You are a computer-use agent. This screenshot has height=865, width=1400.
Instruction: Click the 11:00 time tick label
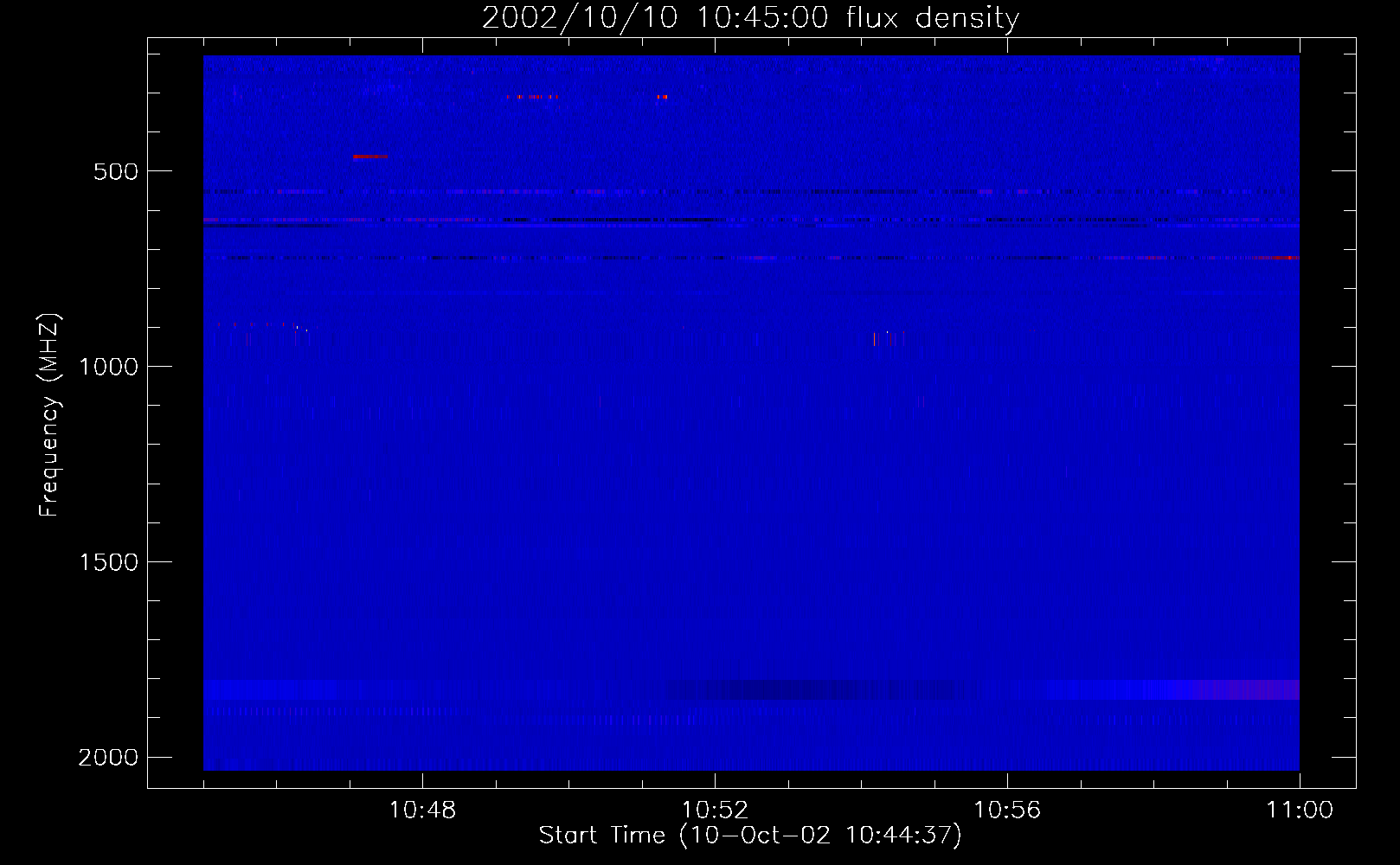(1300, 811)
